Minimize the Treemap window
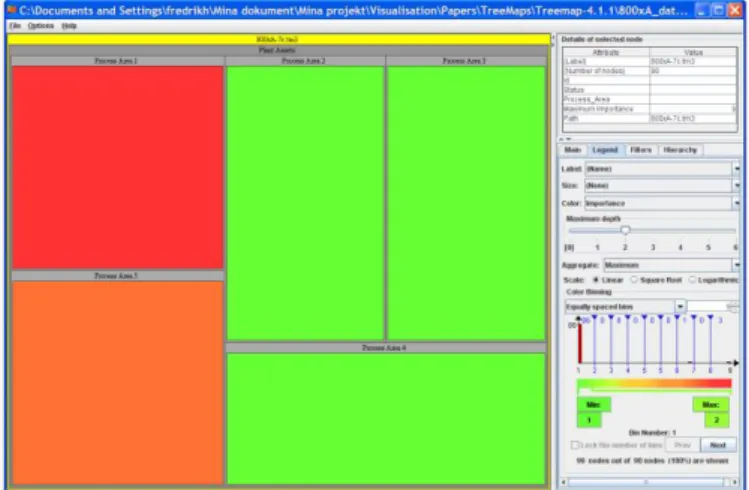The height and width of the screenshot is (490, 749). (701, 10)
